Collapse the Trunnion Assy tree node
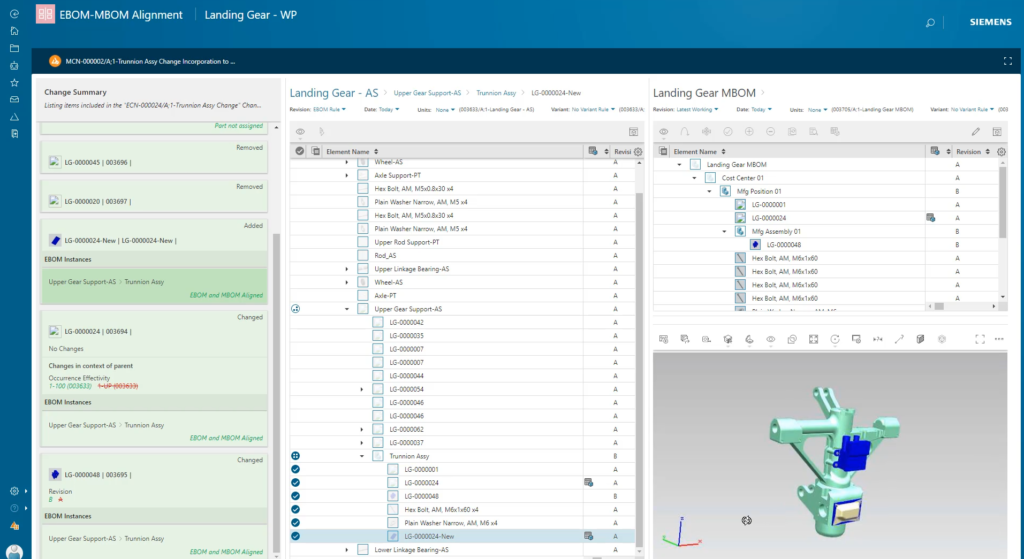 point(362,456)
